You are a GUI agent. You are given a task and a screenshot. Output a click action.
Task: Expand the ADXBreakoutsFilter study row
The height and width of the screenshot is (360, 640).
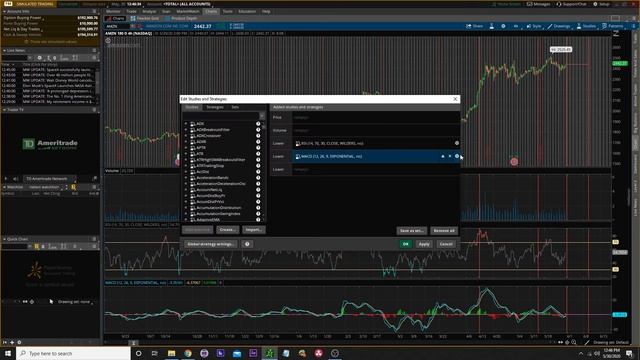click(186, 130)
